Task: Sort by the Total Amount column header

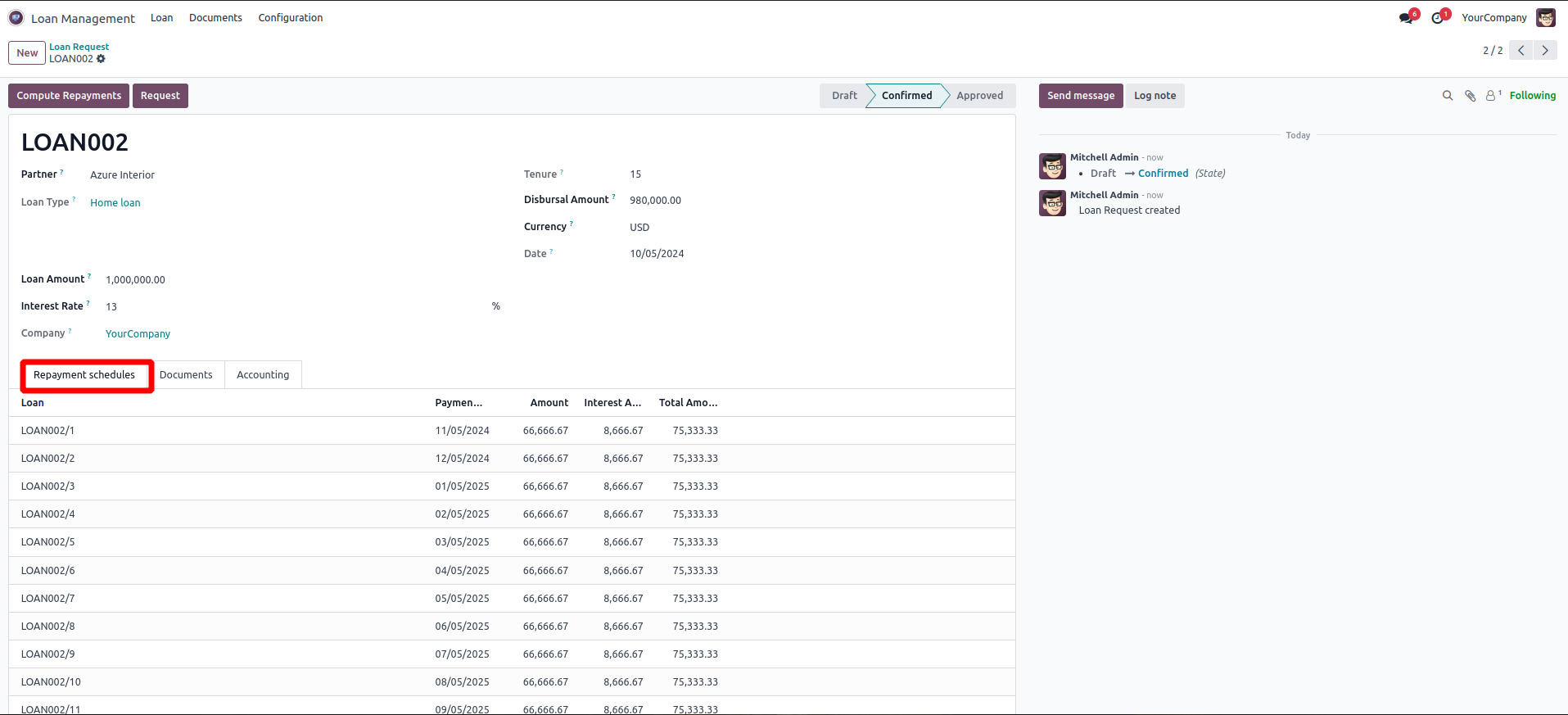Action: [x=688, y=403]
